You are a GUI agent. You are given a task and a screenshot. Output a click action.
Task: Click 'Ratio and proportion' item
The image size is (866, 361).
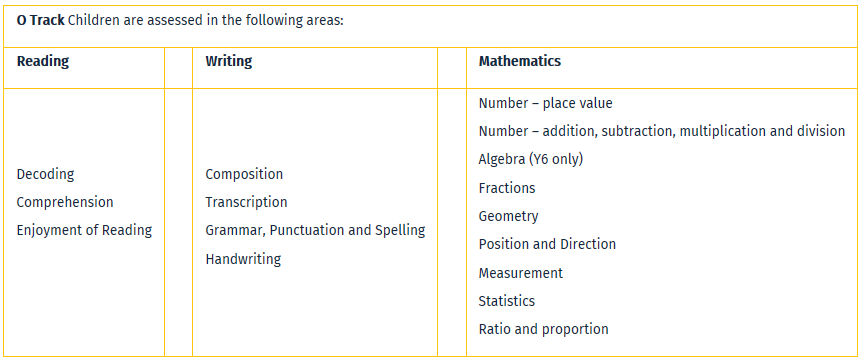point(543,330)
